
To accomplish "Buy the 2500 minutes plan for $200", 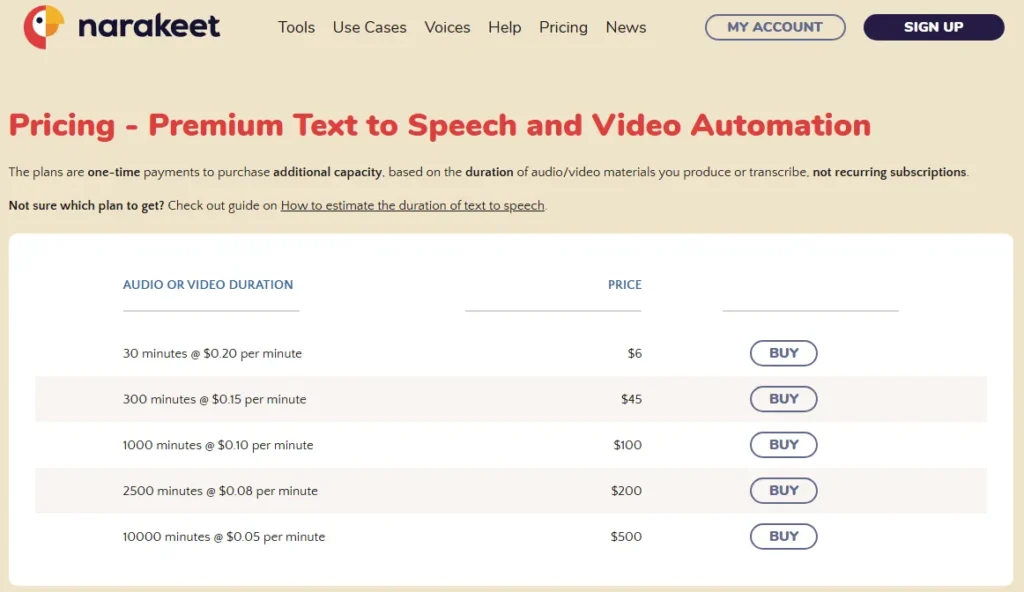I will [784, 490].
